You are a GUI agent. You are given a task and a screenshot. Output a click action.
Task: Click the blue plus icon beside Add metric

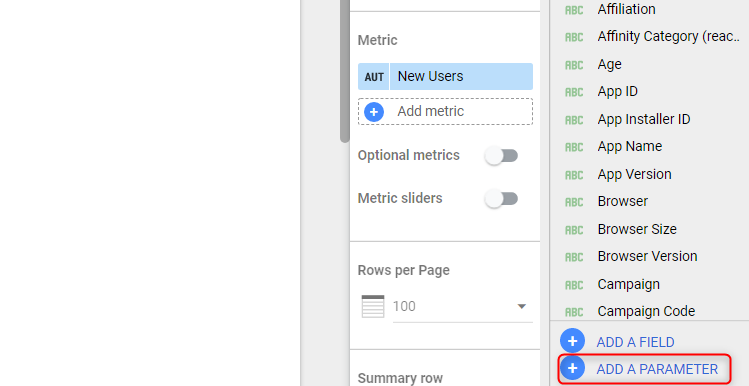(374, 112)
